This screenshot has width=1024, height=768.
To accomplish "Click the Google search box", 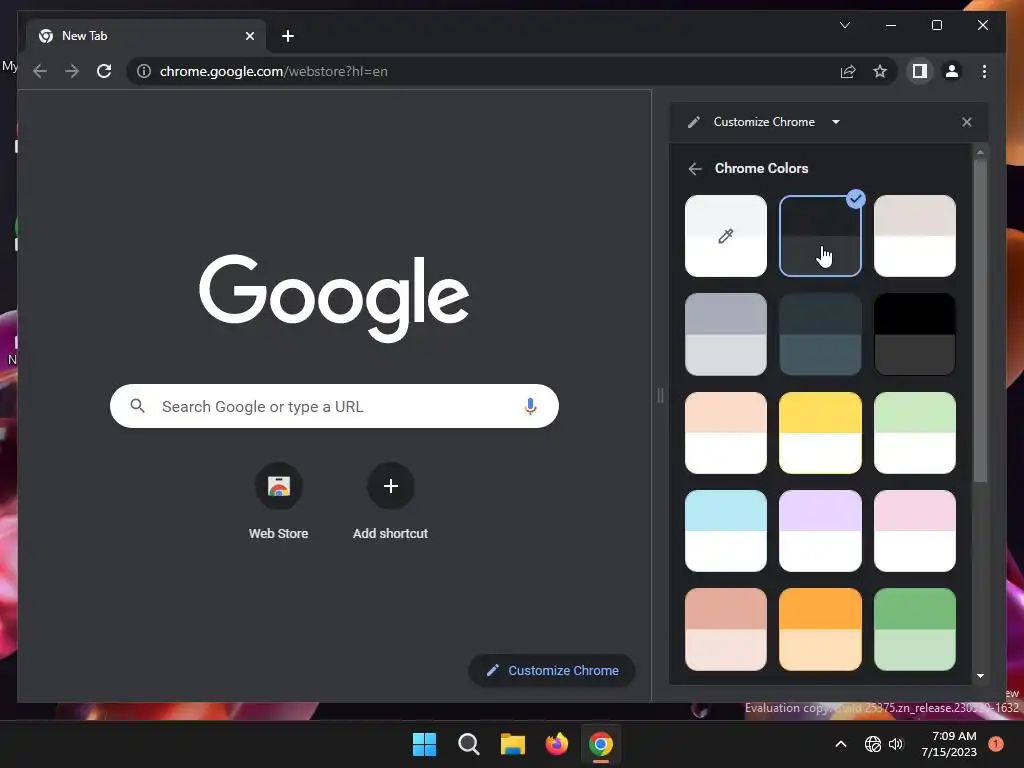I will click(334, 406).
